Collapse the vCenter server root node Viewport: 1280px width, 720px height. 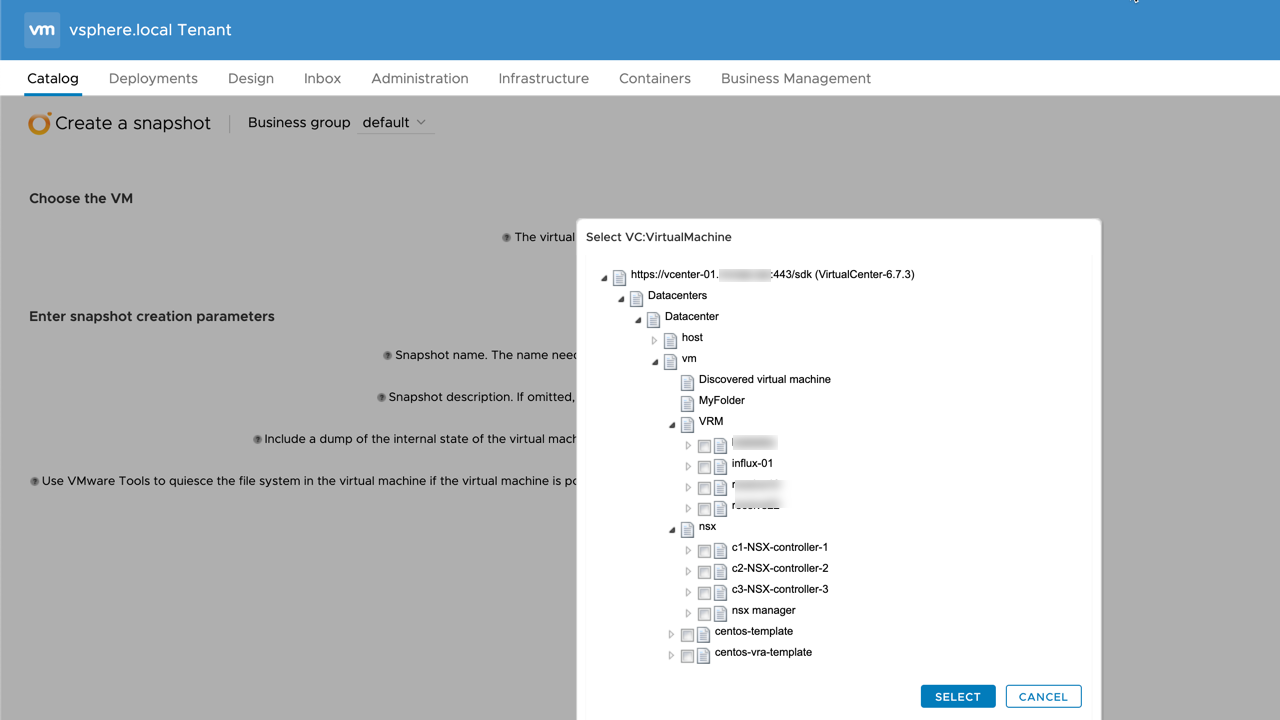click(604, 278)
